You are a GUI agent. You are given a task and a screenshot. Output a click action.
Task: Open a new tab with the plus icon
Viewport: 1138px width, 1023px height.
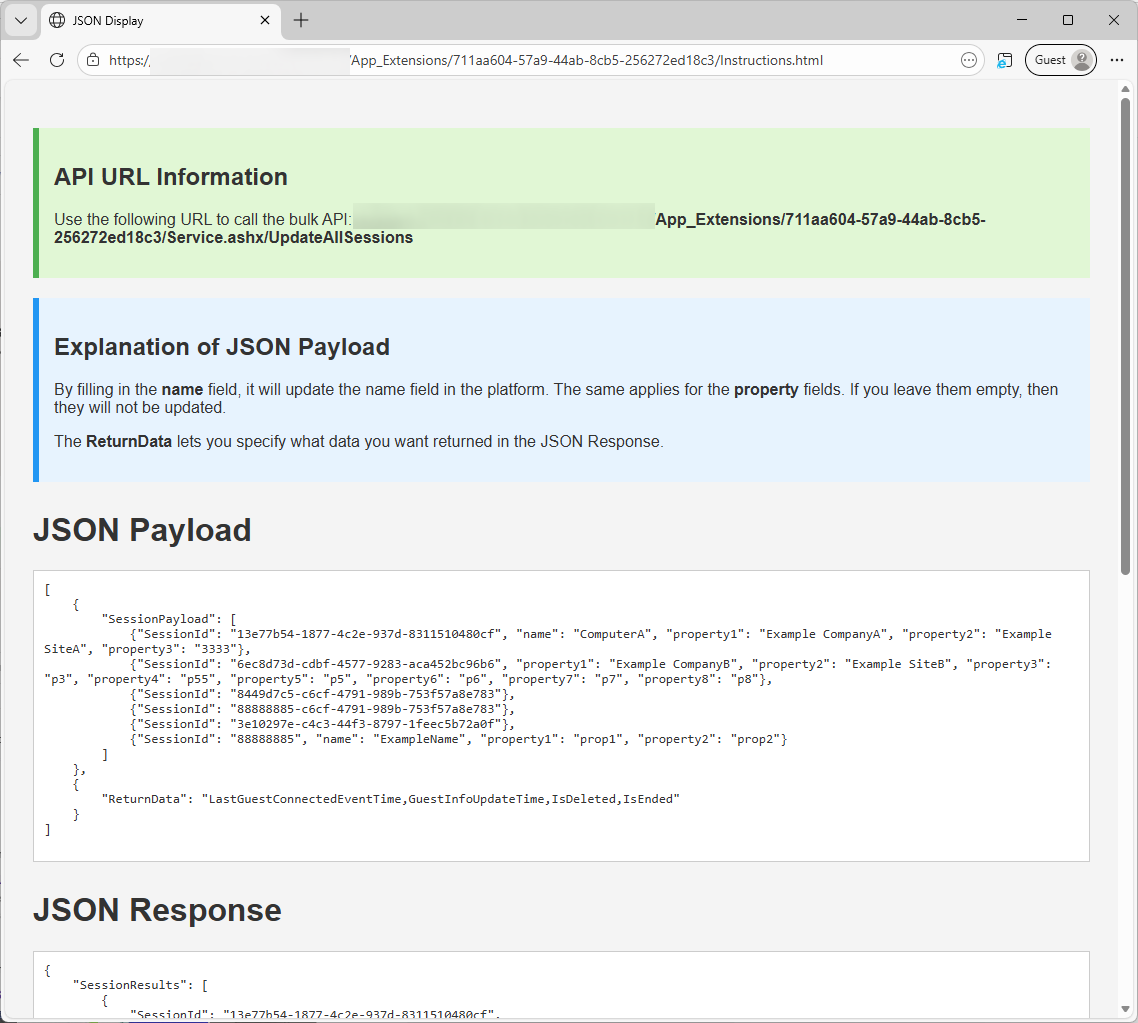(301, 20)
